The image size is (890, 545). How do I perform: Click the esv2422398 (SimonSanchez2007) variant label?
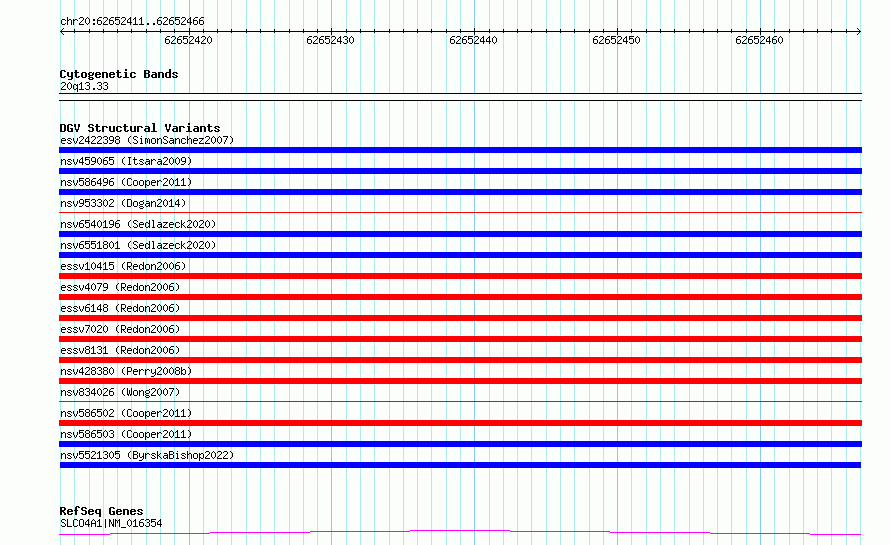(147, 140)
